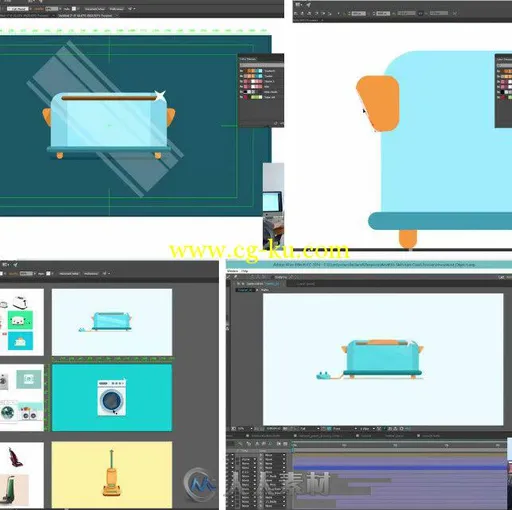Select the highlighted blue layer bar in timeline
Image resolution: width=512 pixels, height=510 pixels.
(400, 468)
